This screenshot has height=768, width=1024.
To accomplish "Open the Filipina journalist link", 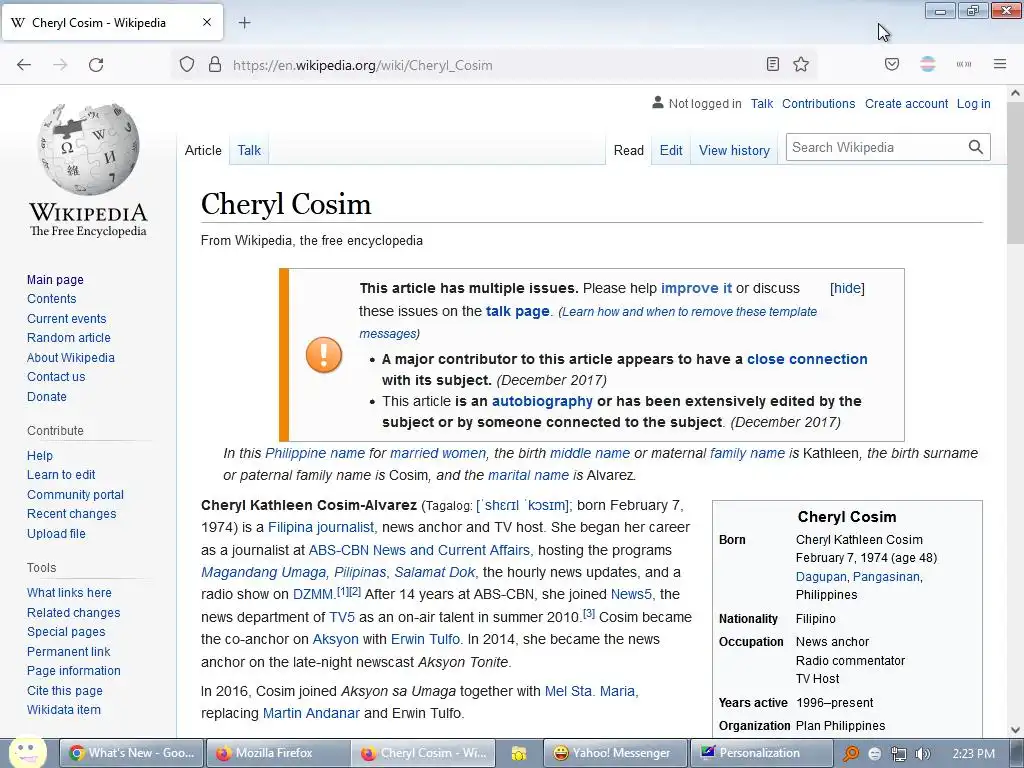I will (x=321, y=527).
